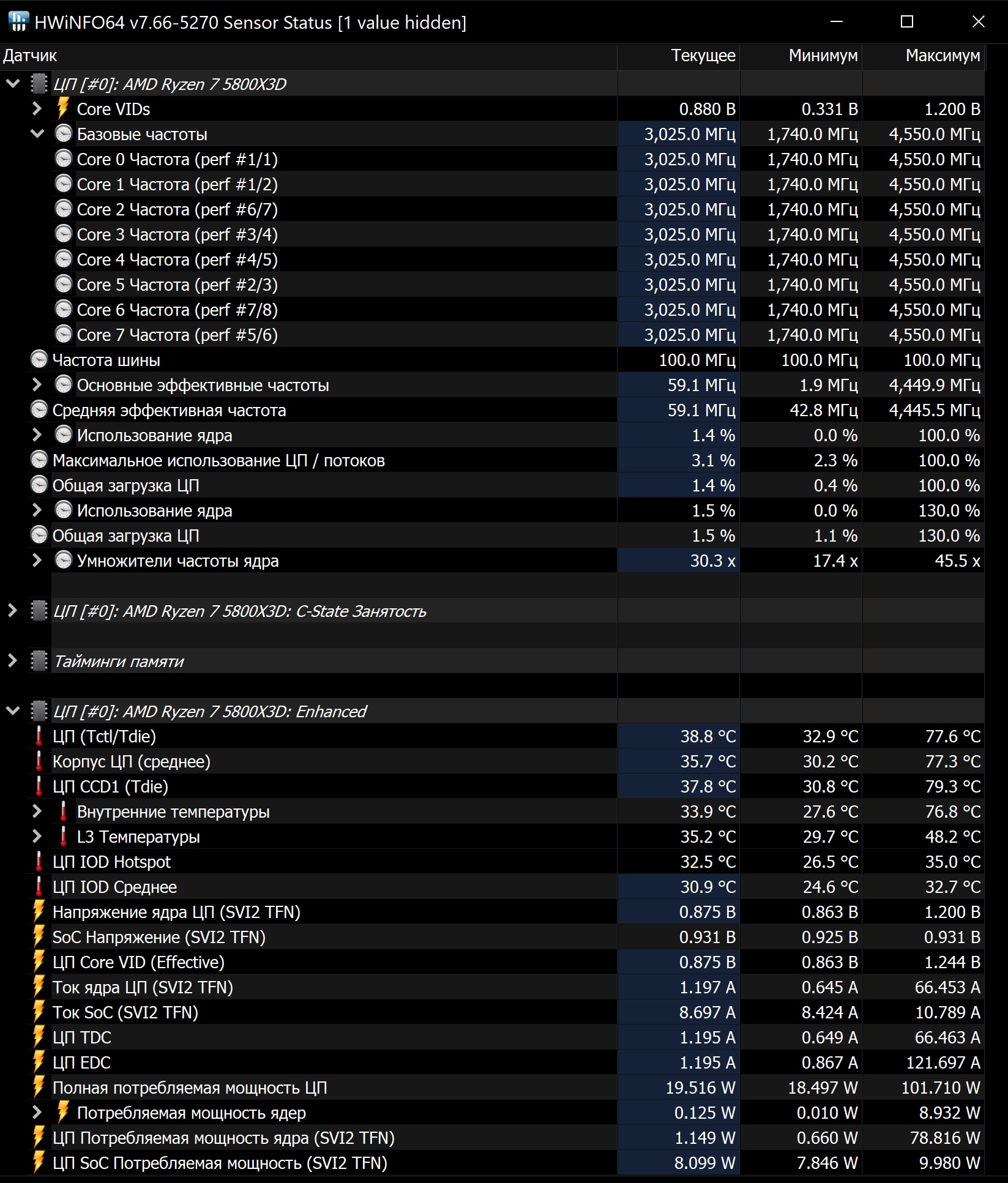Image resolution: width=1008 pixels, height=1183 pixels.
Task: Select the Core 5 Частота (perf #2/3) label
Action: tap(177, 285)
